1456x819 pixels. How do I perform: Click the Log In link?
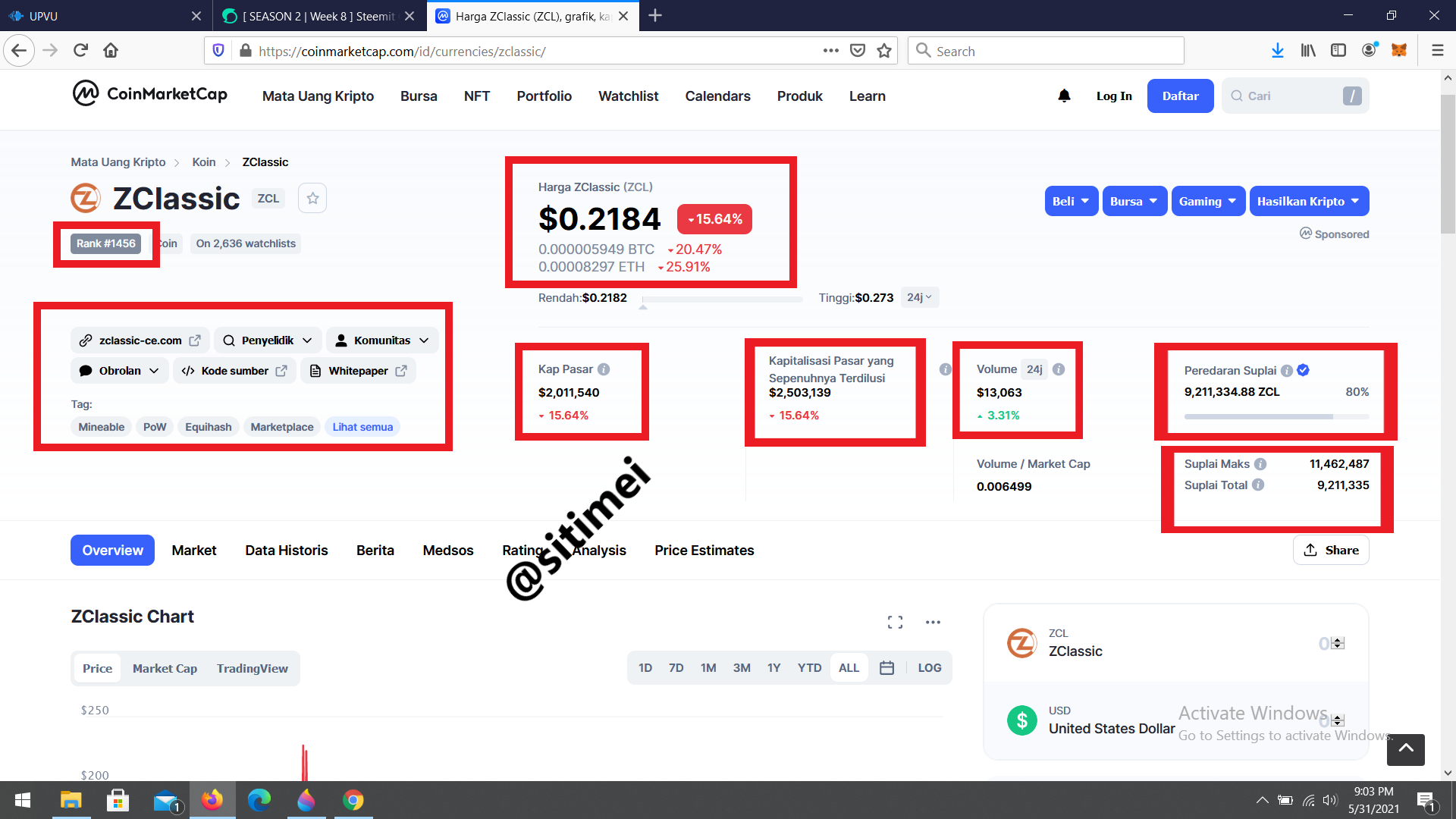1114,96
